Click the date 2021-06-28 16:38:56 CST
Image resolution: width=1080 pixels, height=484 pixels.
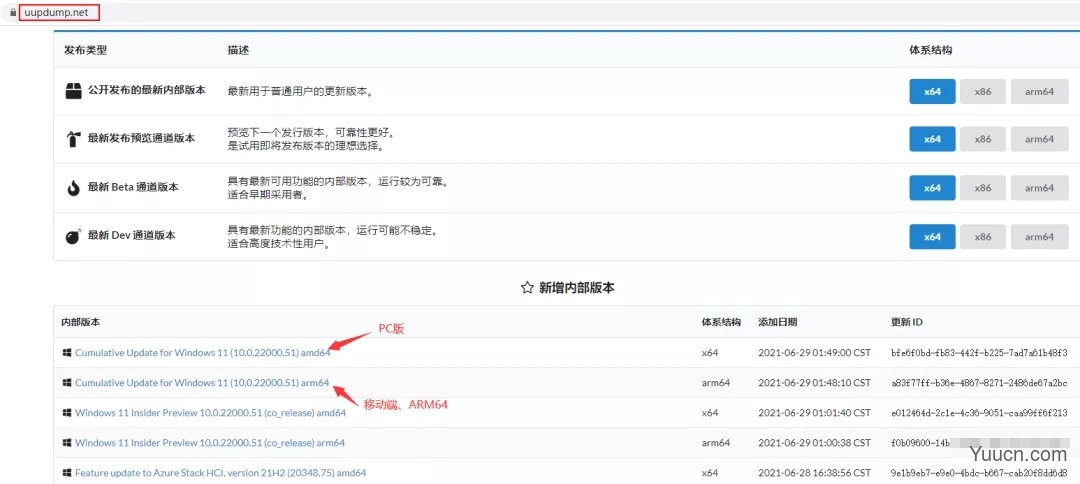[x=815, y=473]
